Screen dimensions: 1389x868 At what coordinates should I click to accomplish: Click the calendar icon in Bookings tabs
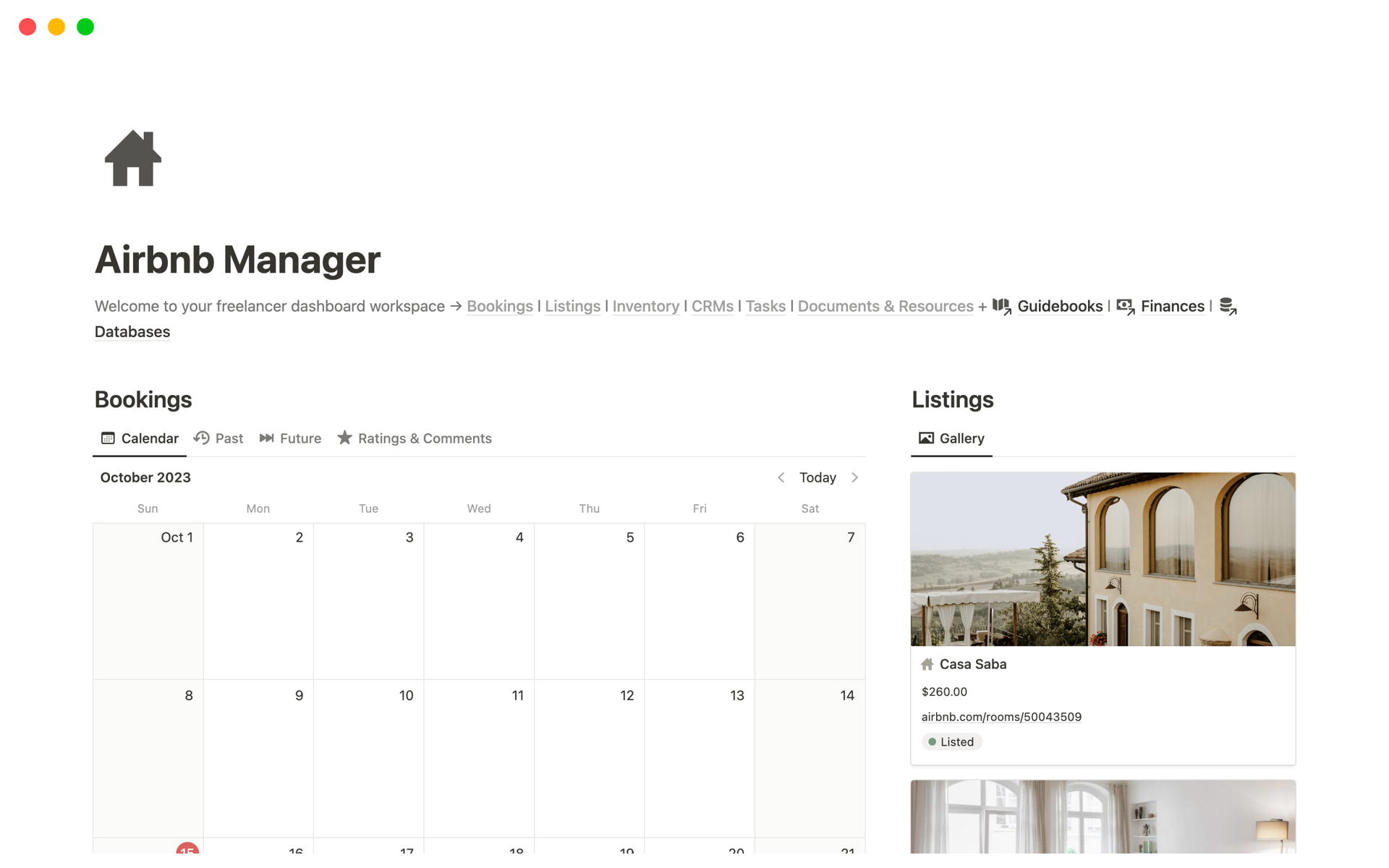pos(108,438)
